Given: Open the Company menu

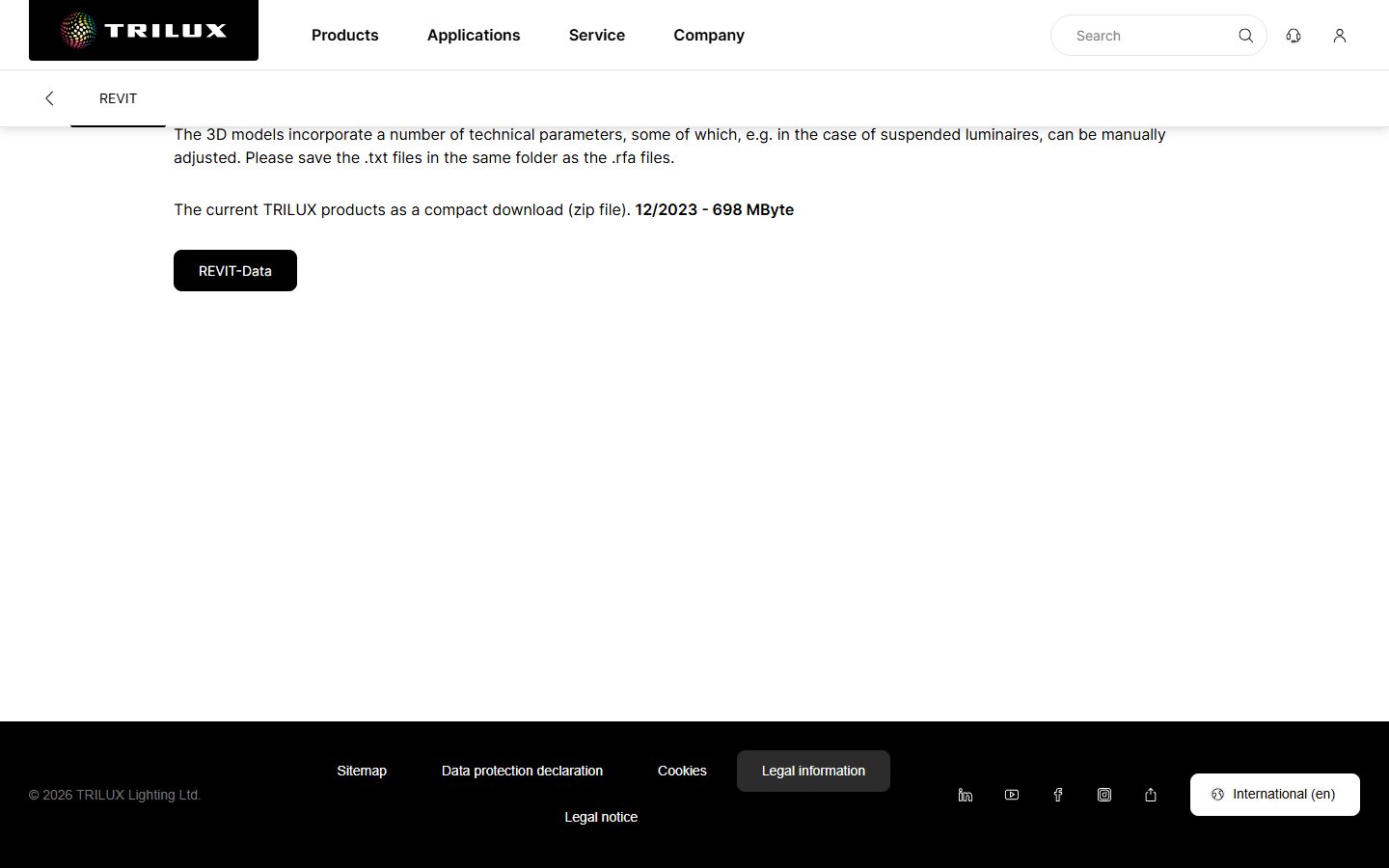Looking at the screenshot, I should point(709,35).
